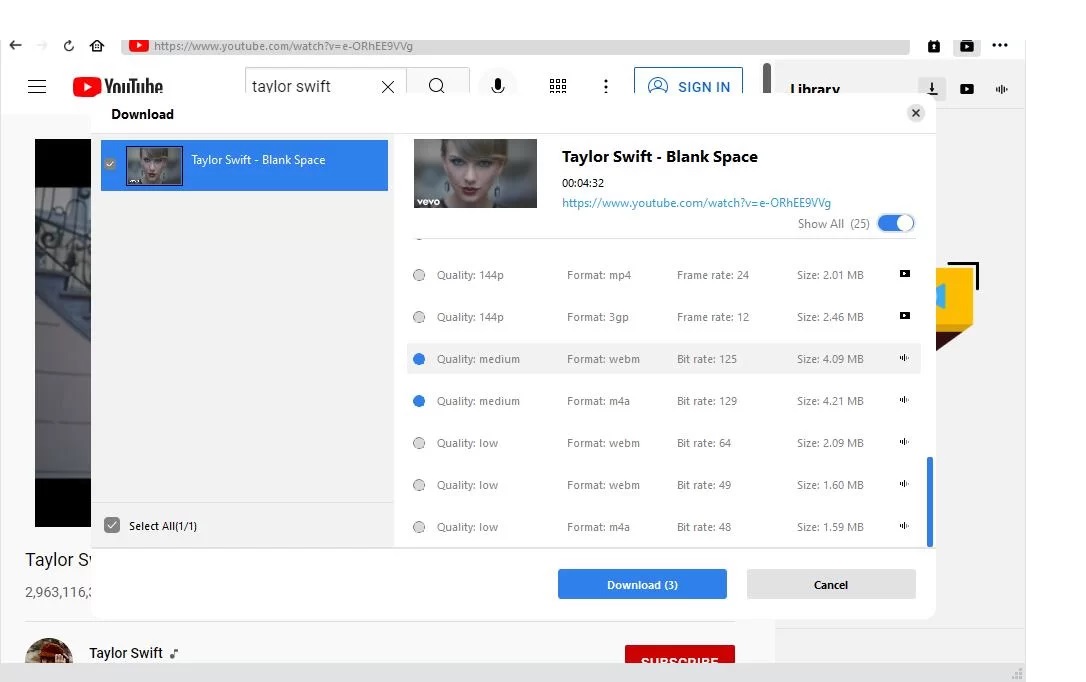Image resolution: width=1086 pixels, height=682 pixels.
Task: Click 'Bit rate: 129' text
Action: click(706, 401)
